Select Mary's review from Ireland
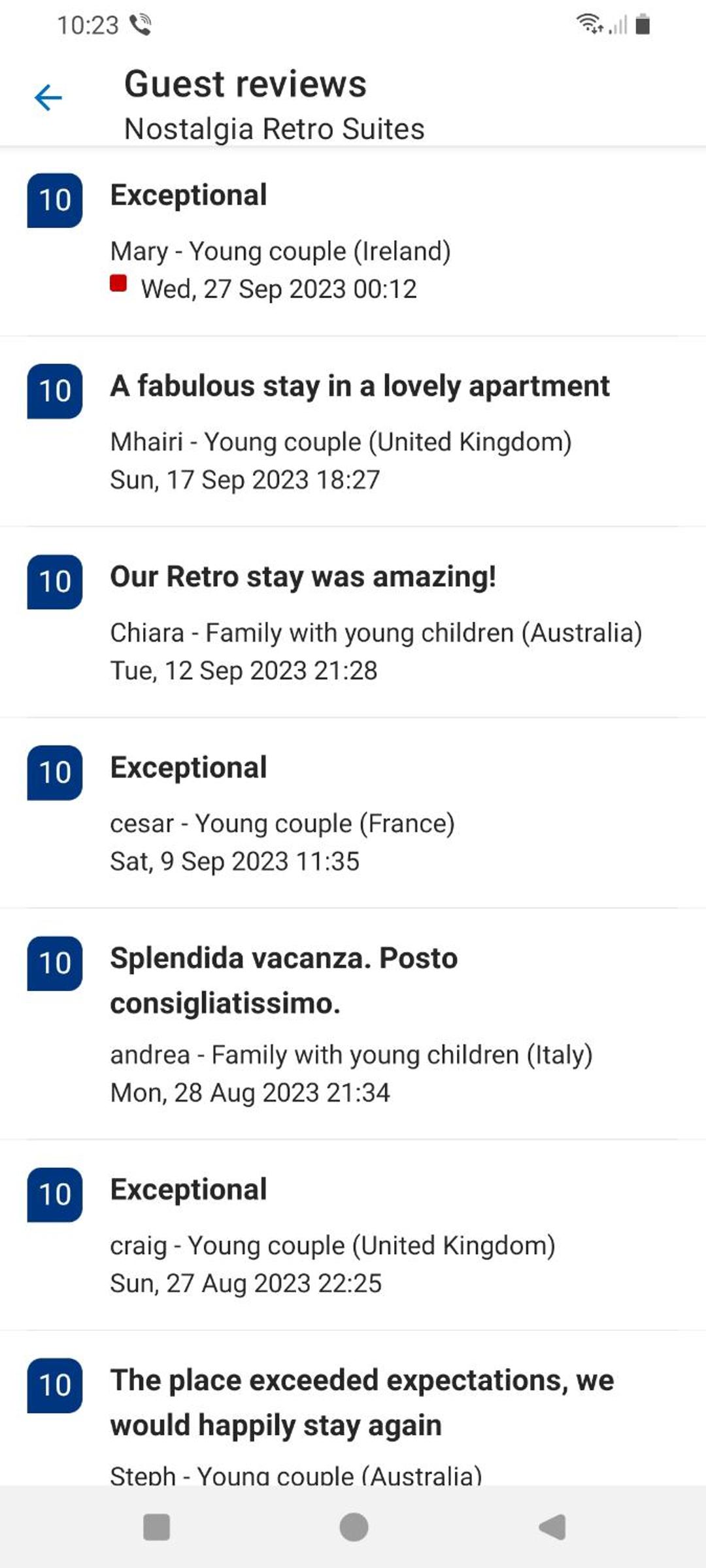The image size is (706, 1568). (x=353, y=240)
